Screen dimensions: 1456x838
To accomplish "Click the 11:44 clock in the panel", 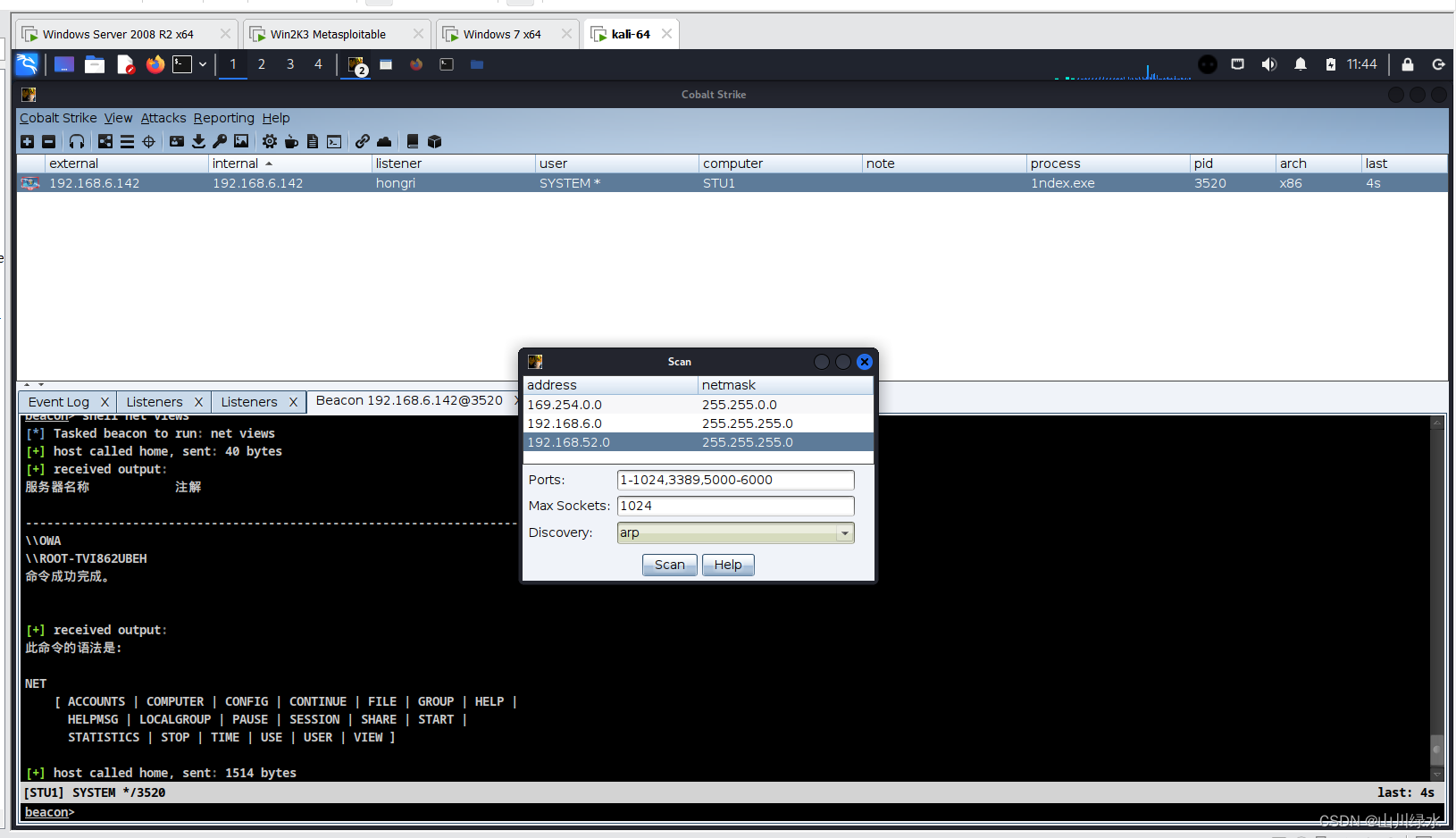I will click(x=1361, y=64).
